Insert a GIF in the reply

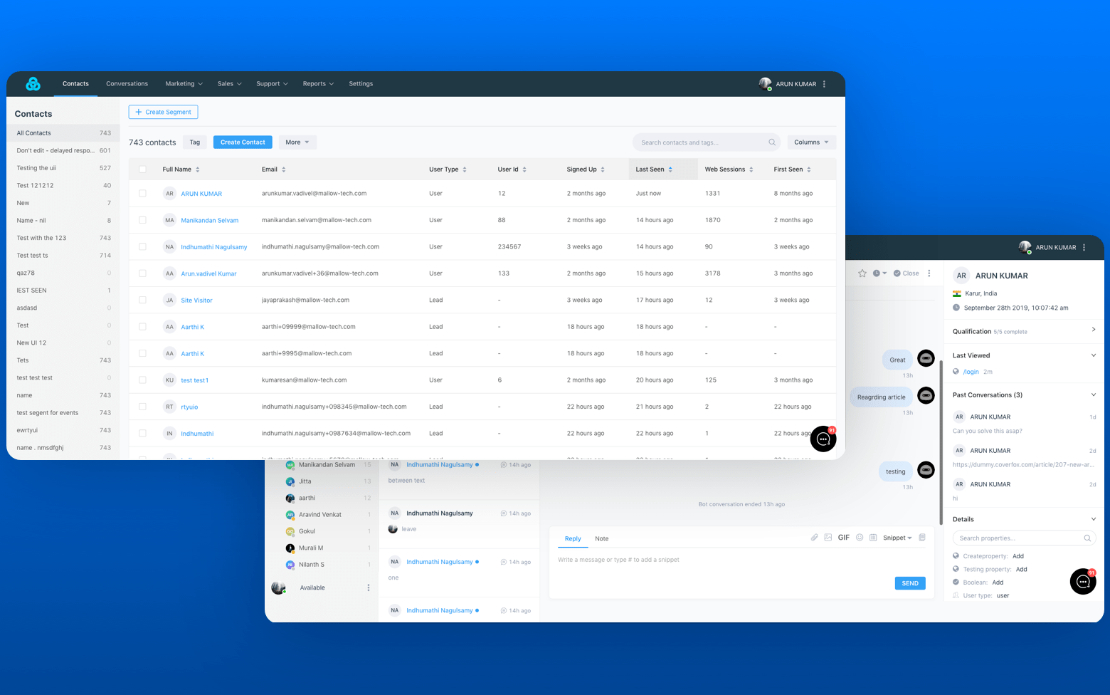click(x=843, y=538)
